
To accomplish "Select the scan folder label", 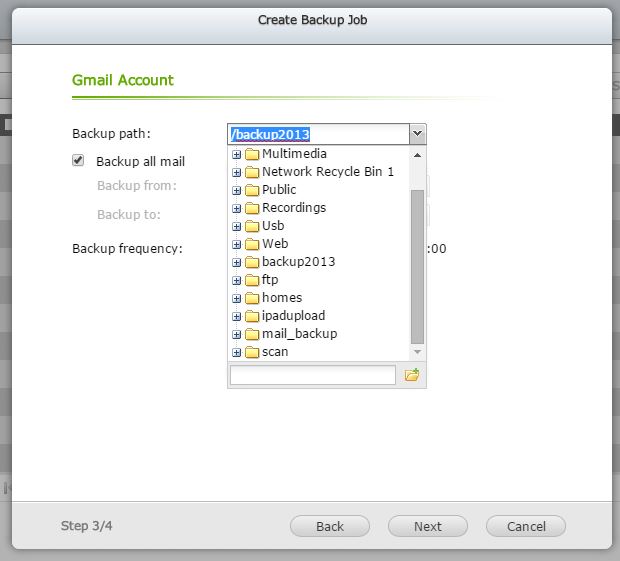I will coord(275,351).
